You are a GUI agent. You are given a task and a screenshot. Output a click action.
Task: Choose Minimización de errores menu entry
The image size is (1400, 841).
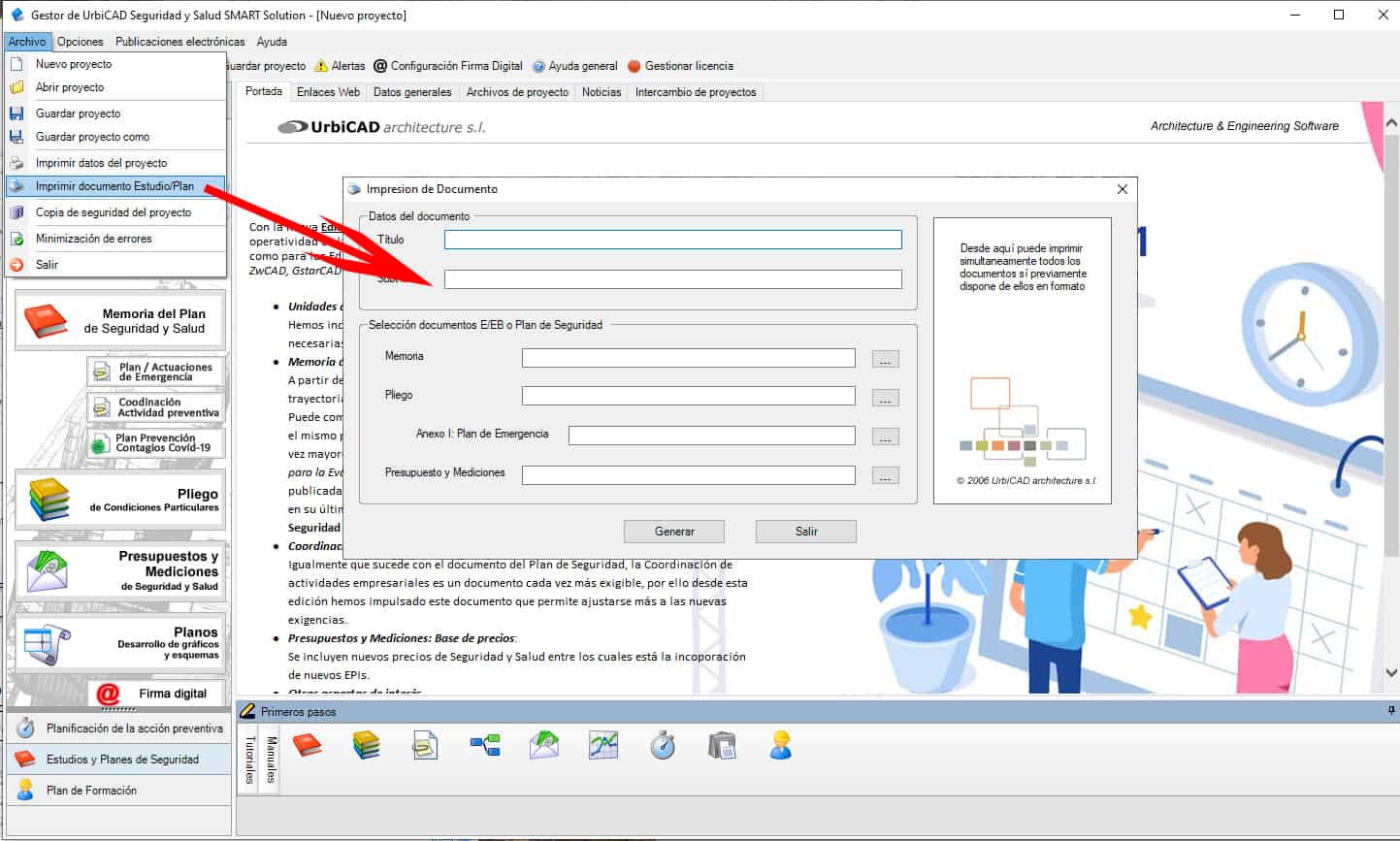[x=115, y=239]
